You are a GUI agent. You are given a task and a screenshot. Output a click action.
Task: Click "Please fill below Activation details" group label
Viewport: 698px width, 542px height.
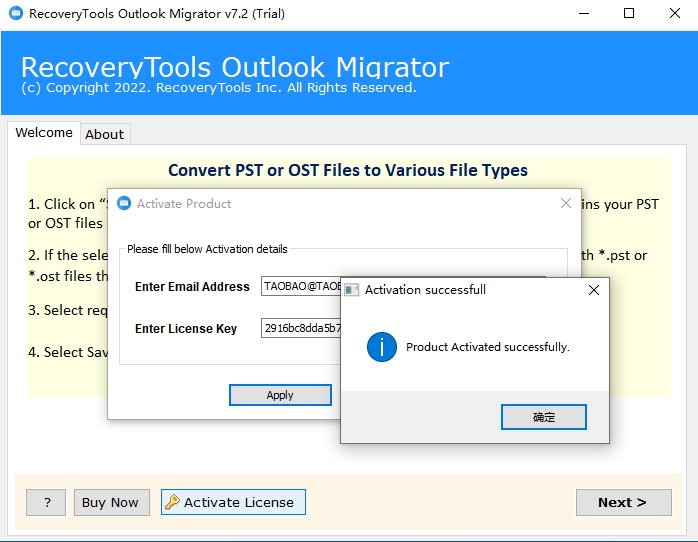point(207,249)
